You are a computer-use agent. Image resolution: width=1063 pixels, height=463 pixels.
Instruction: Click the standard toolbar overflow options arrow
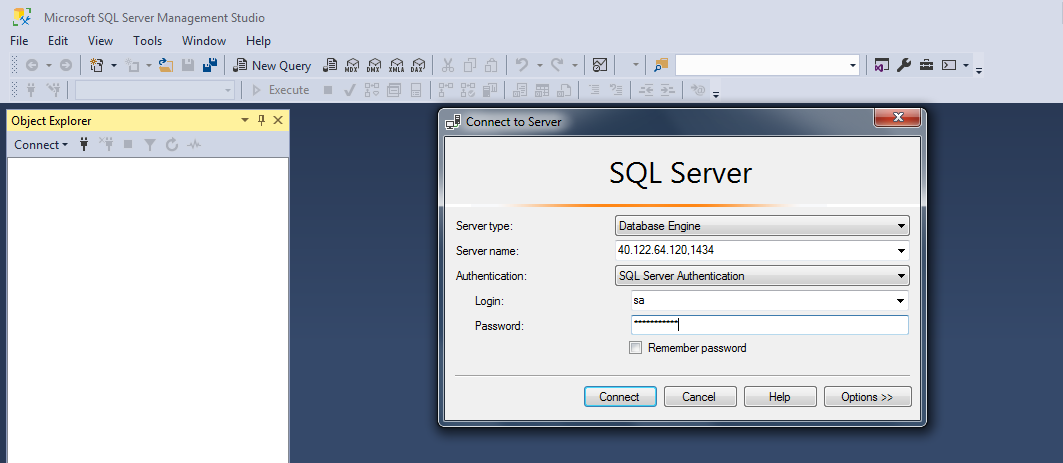[979, 69]
